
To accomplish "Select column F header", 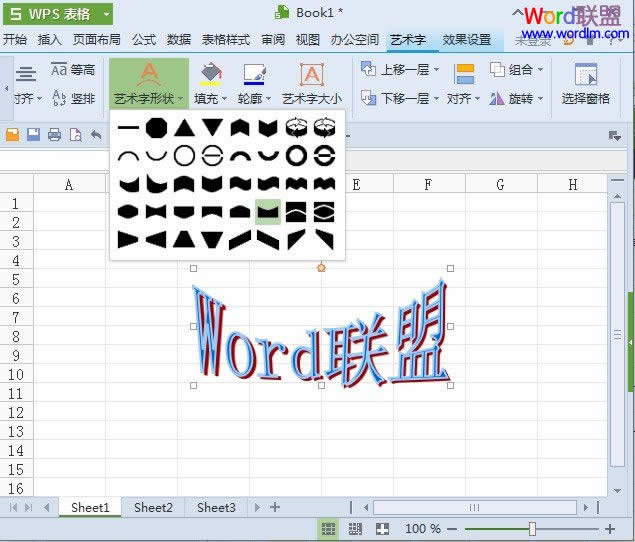I will [429, 185].
